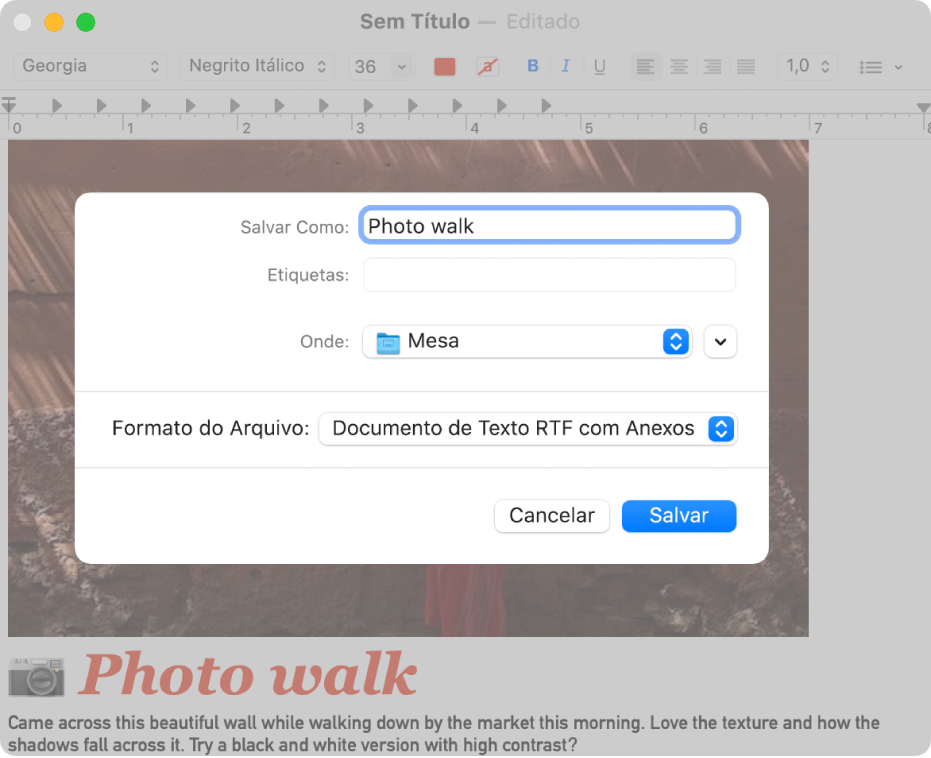Justify the text alignment

pyautogui.click(x=746, y=66)
